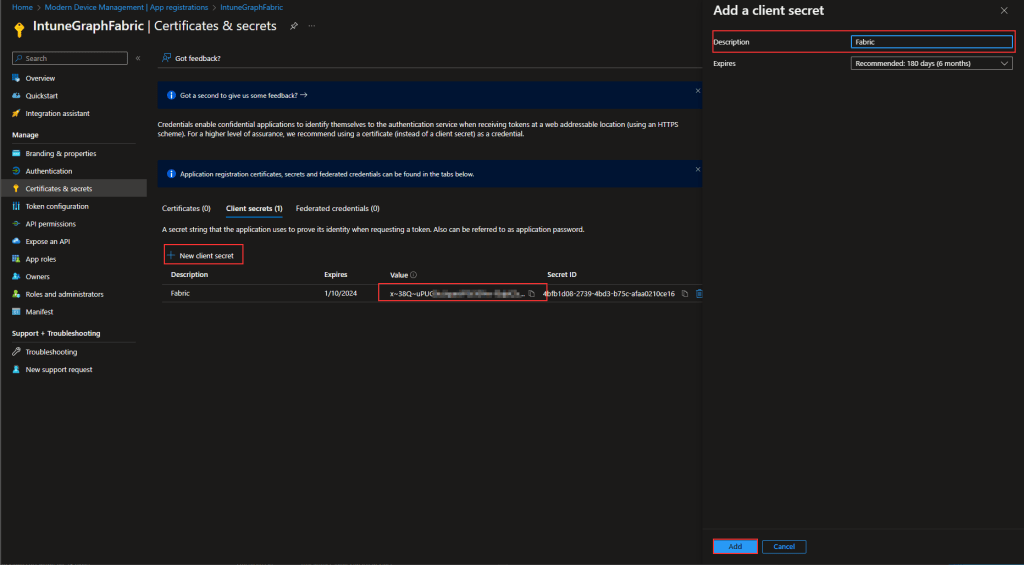The width and height of the screenshot is (1024, 565).
Task: Focus the sidebar Search box
Action: pos(70,58)
